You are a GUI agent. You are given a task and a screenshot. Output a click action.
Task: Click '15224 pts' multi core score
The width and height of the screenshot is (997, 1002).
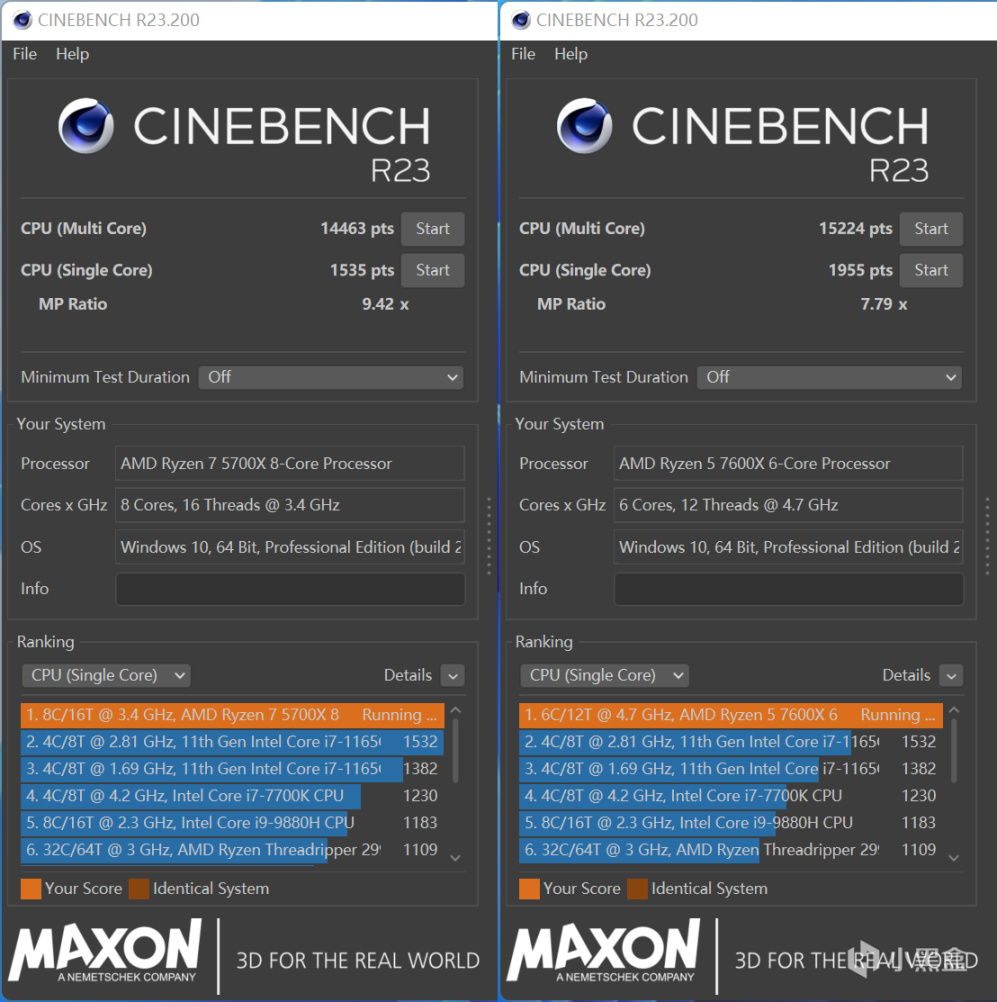(856, 229)
